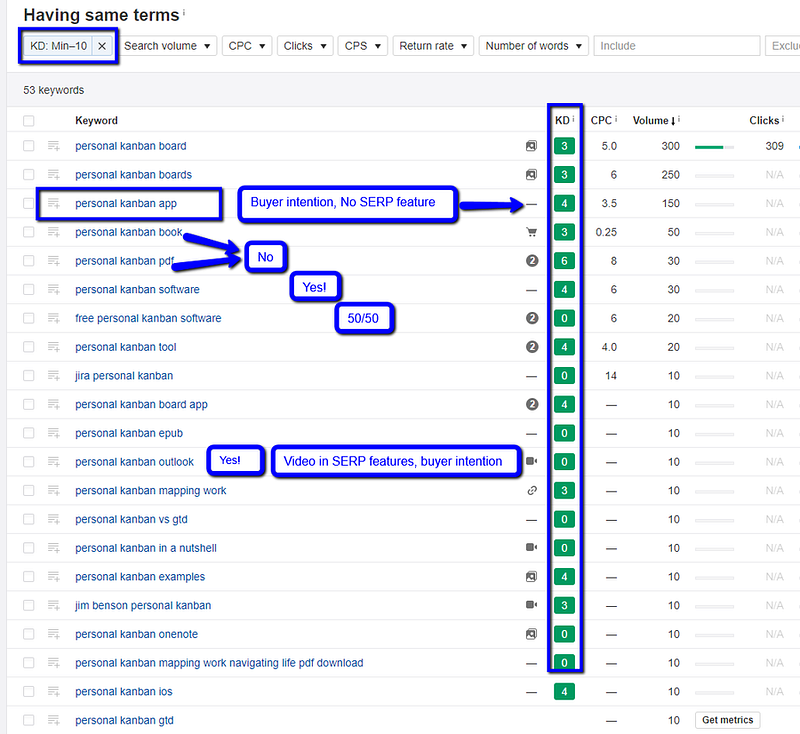Open the Clicks filter dropdown
This screenshot has width=800, height=734.
(x=305, y=46)
